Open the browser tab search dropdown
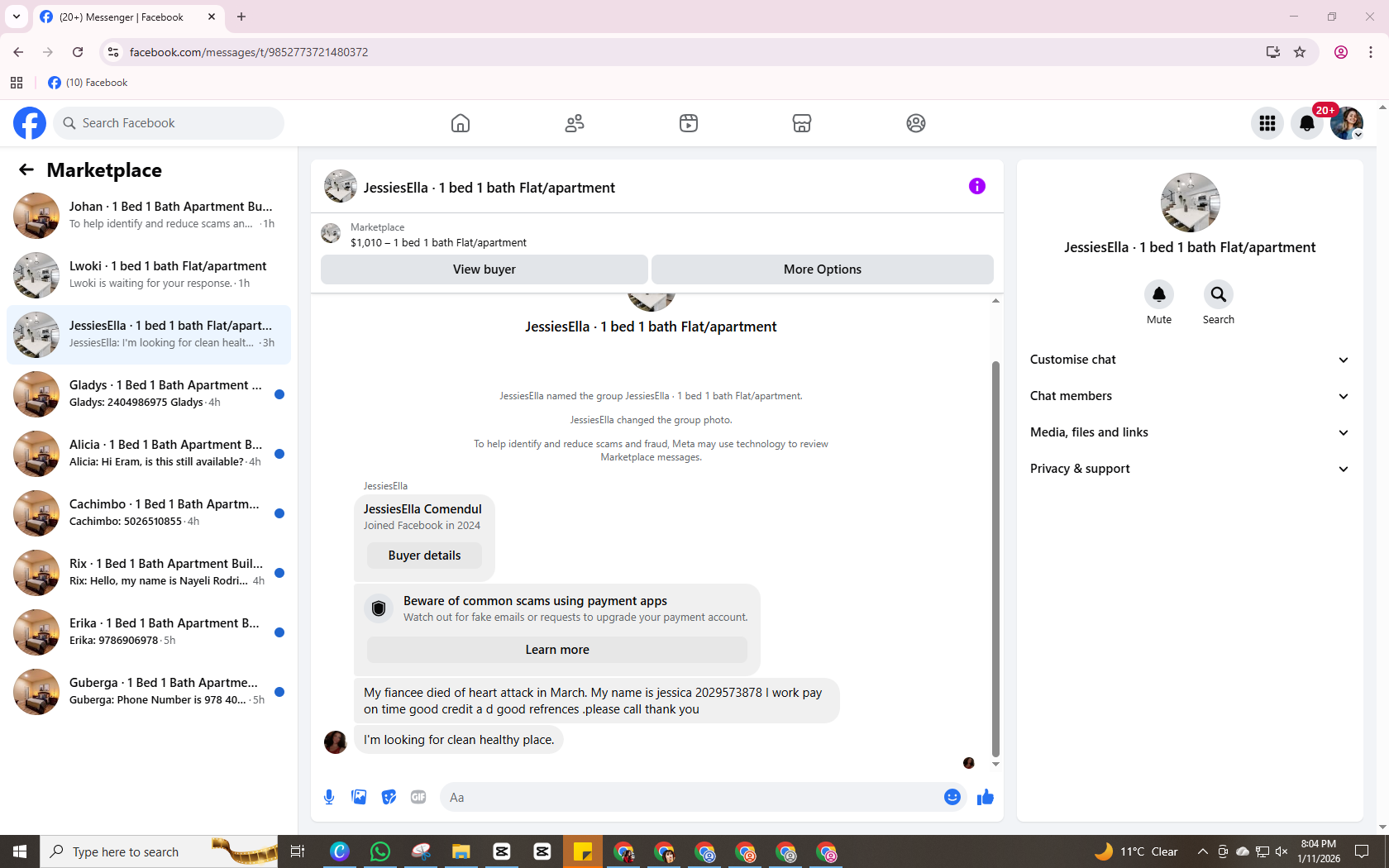The width and height of the screenshot is (1389, 868). [17, 17]
